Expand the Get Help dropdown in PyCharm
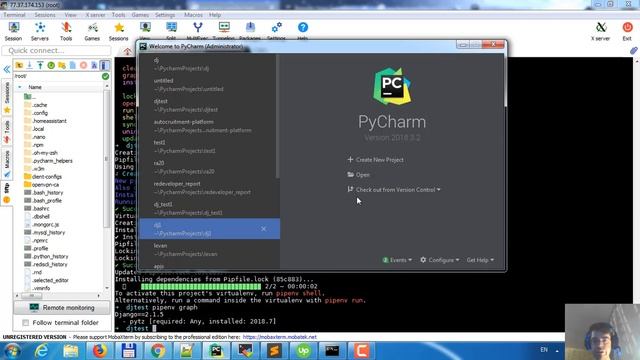This screenshot has width=640, height=360. (480, 260)
